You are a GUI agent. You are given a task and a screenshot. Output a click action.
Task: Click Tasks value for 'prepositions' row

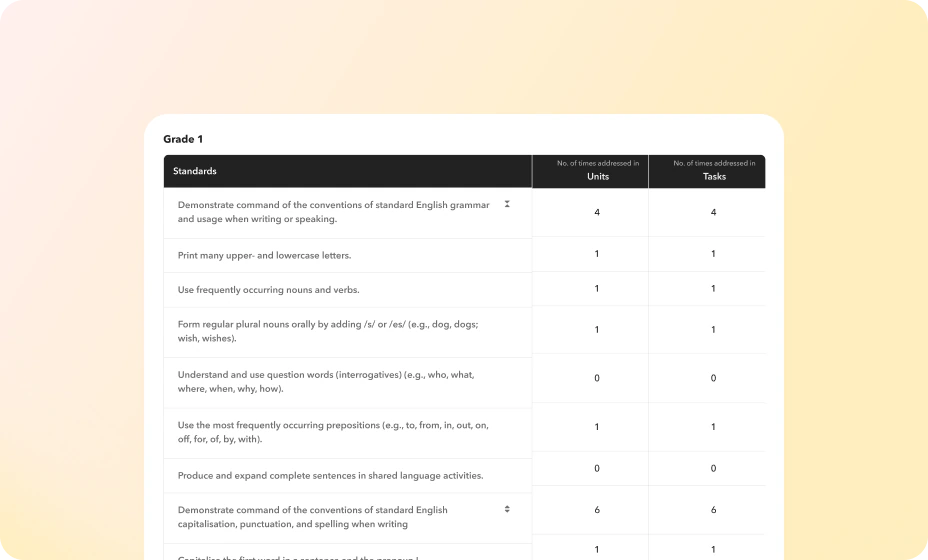pyautogui.click(x=713, y=427)
